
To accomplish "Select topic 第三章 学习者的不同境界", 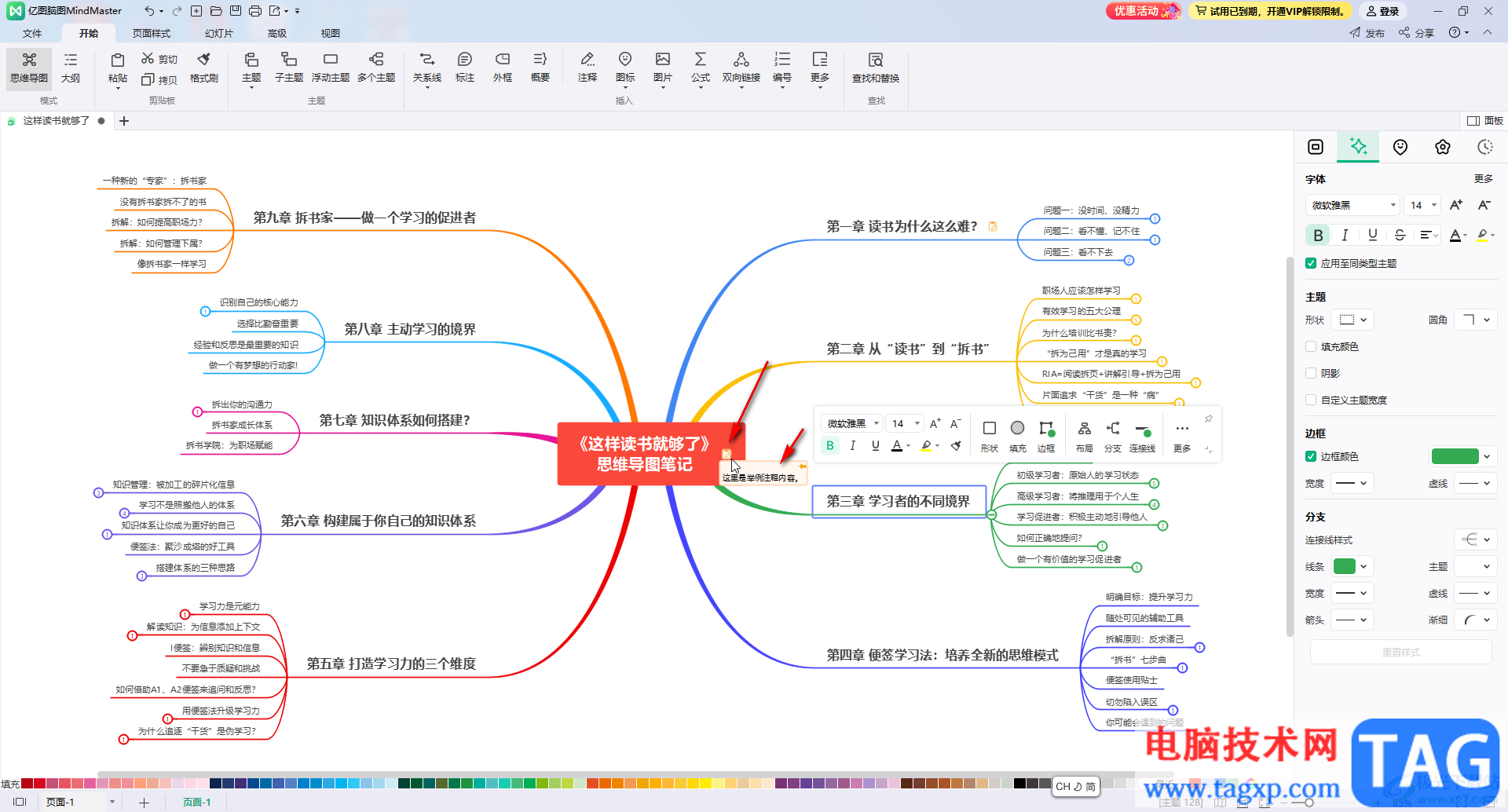I will [x=899, y=501].
